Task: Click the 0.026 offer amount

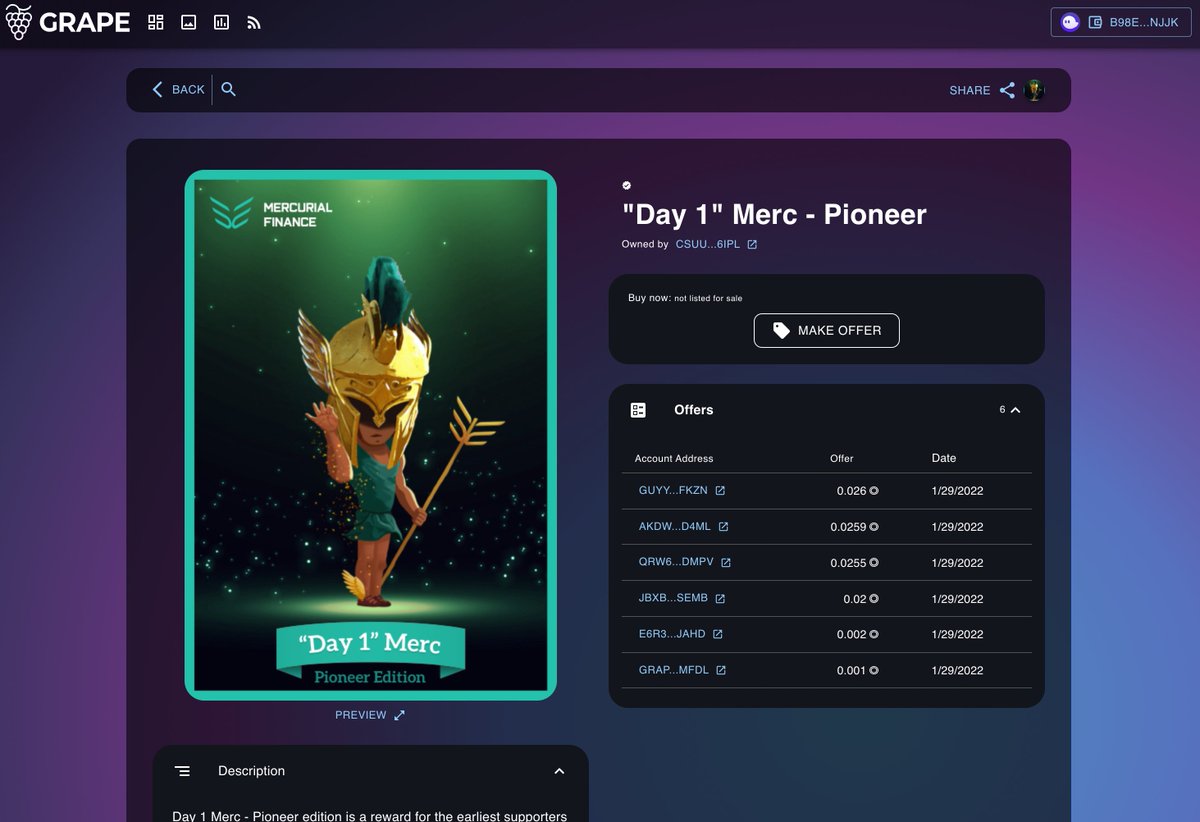Action: coord(852,491)
